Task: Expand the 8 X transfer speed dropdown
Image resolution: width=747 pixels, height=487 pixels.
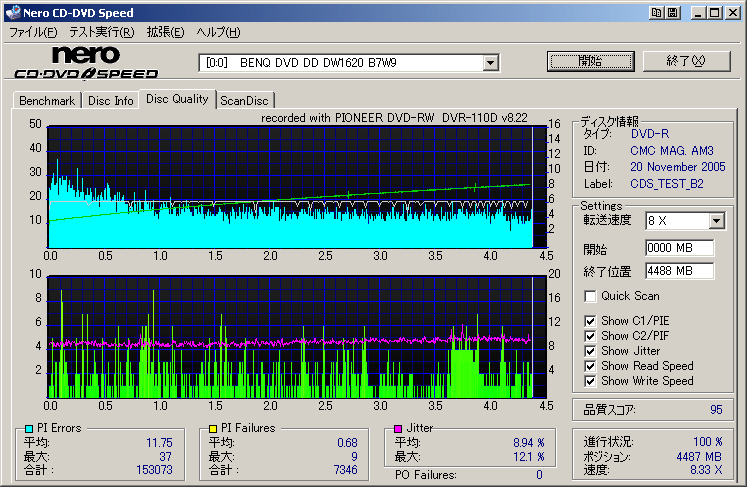Action: pos(716,221)
